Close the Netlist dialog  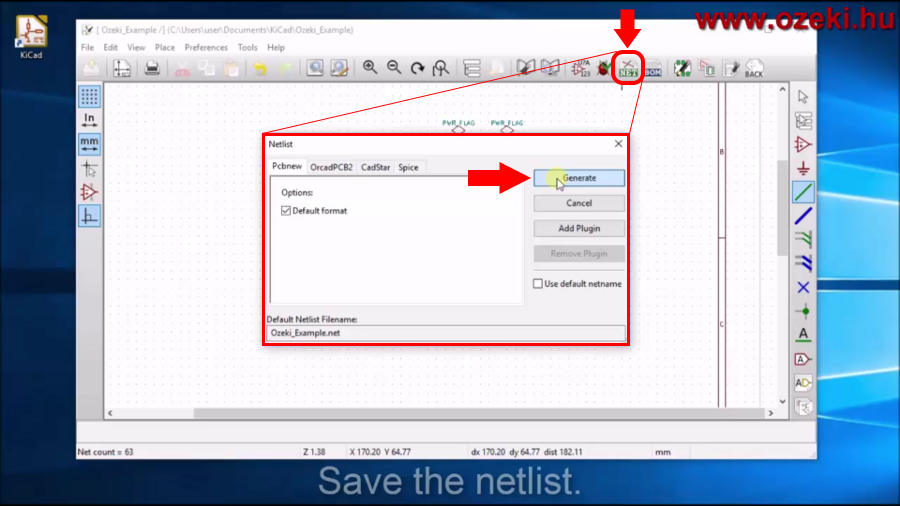click(618, 144)
